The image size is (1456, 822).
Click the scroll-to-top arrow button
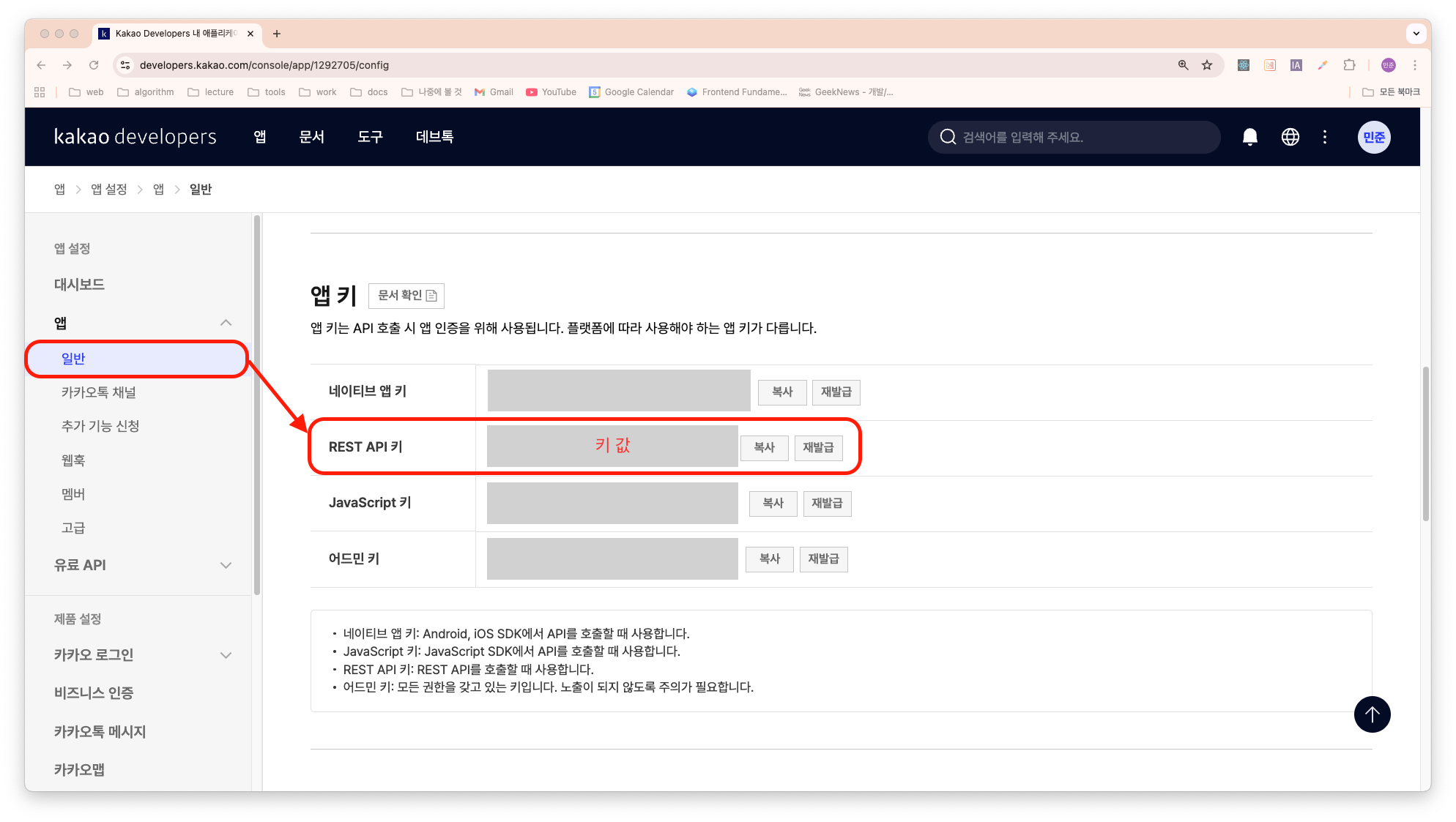tap(1372, 714)
